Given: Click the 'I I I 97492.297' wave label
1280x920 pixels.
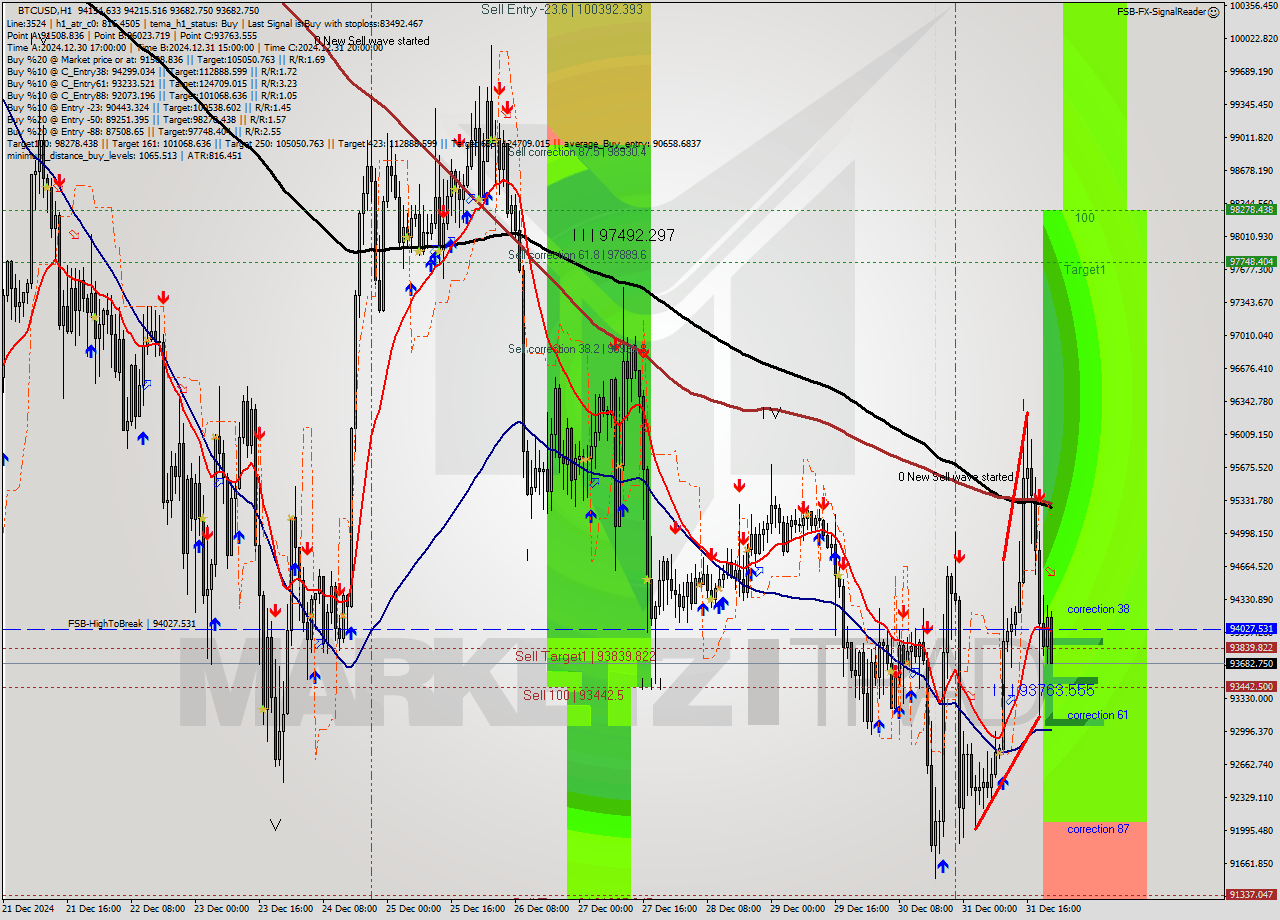Looking at the screenshot, I should [623, 236].
